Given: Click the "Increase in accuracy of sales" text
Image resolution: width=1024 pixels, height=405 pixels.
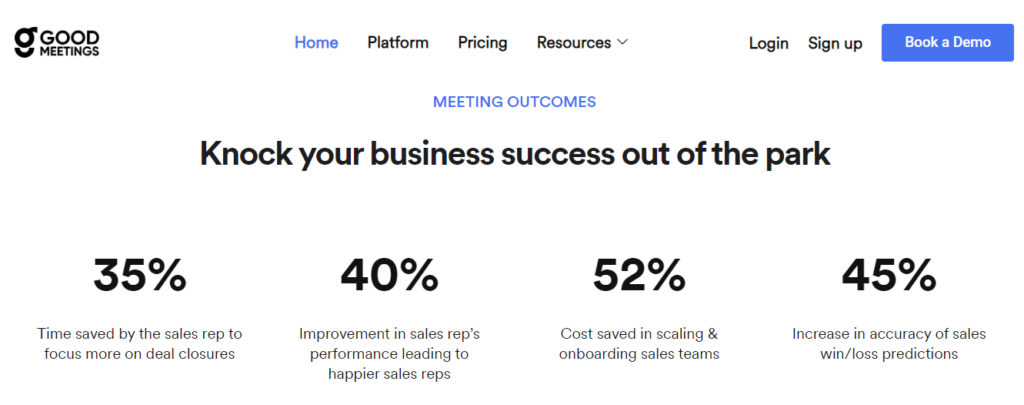Looking at the screenshot, I should click(889, 343).
